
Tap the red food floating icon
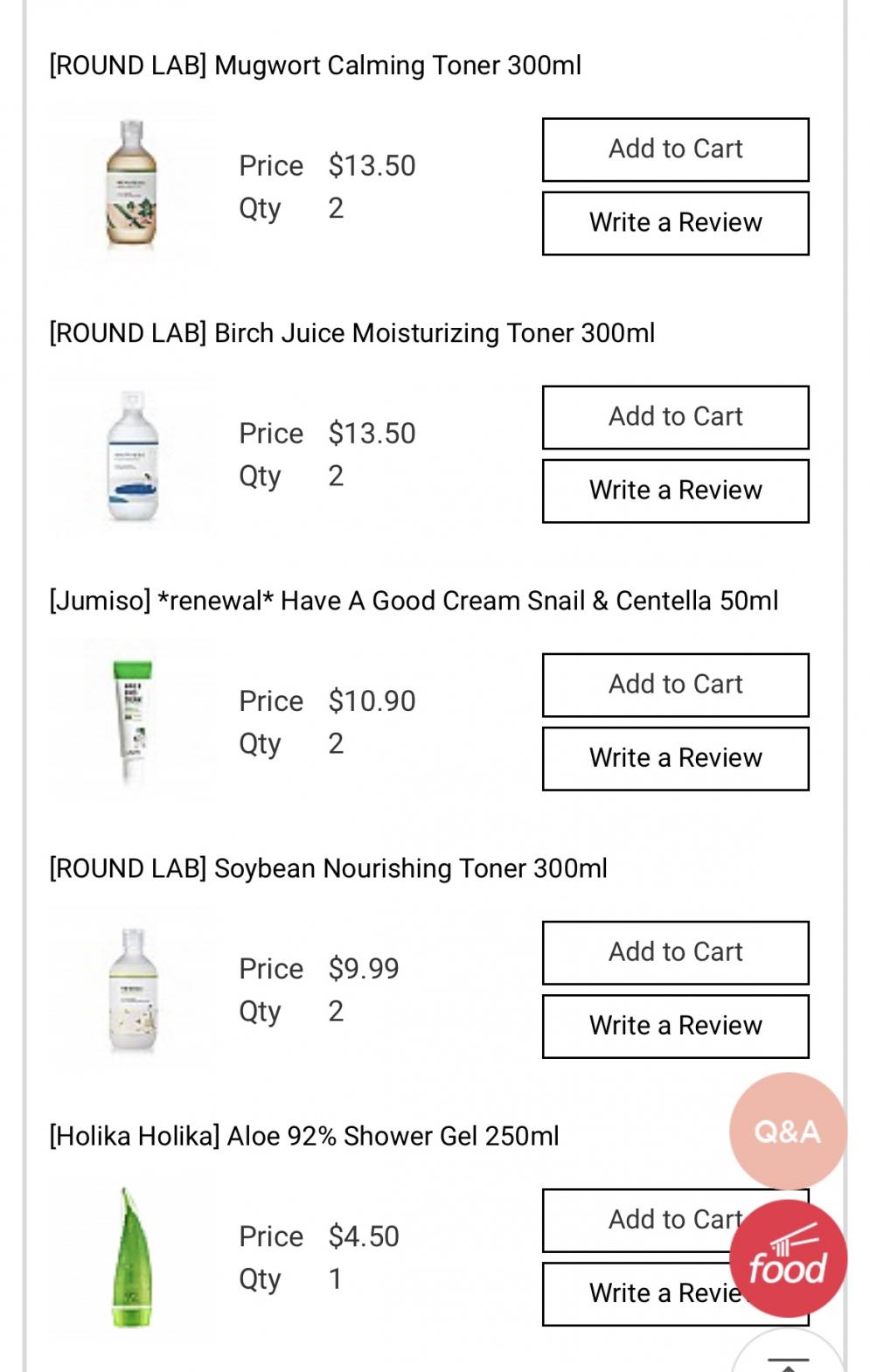tap(788, 1258)
